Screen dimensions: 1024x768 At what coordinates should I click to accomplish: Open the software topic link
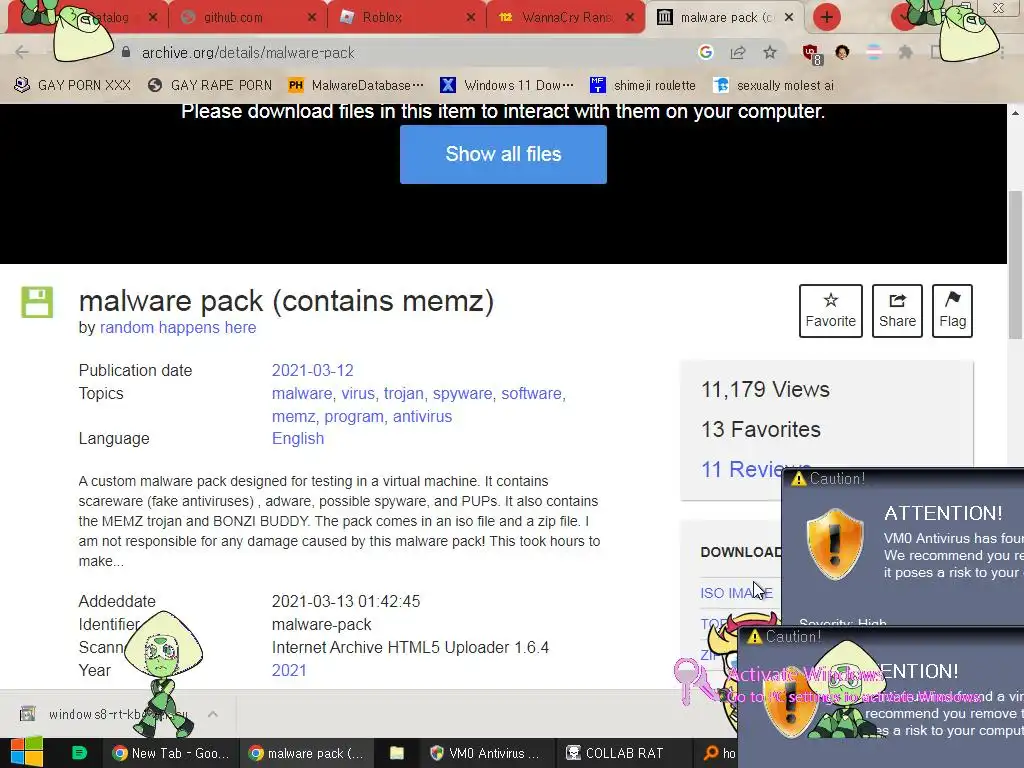pos(531,393)
